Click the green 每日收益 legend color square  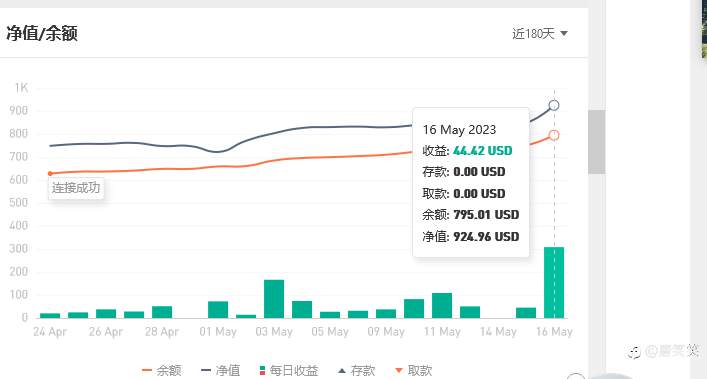tap(262, 369)
